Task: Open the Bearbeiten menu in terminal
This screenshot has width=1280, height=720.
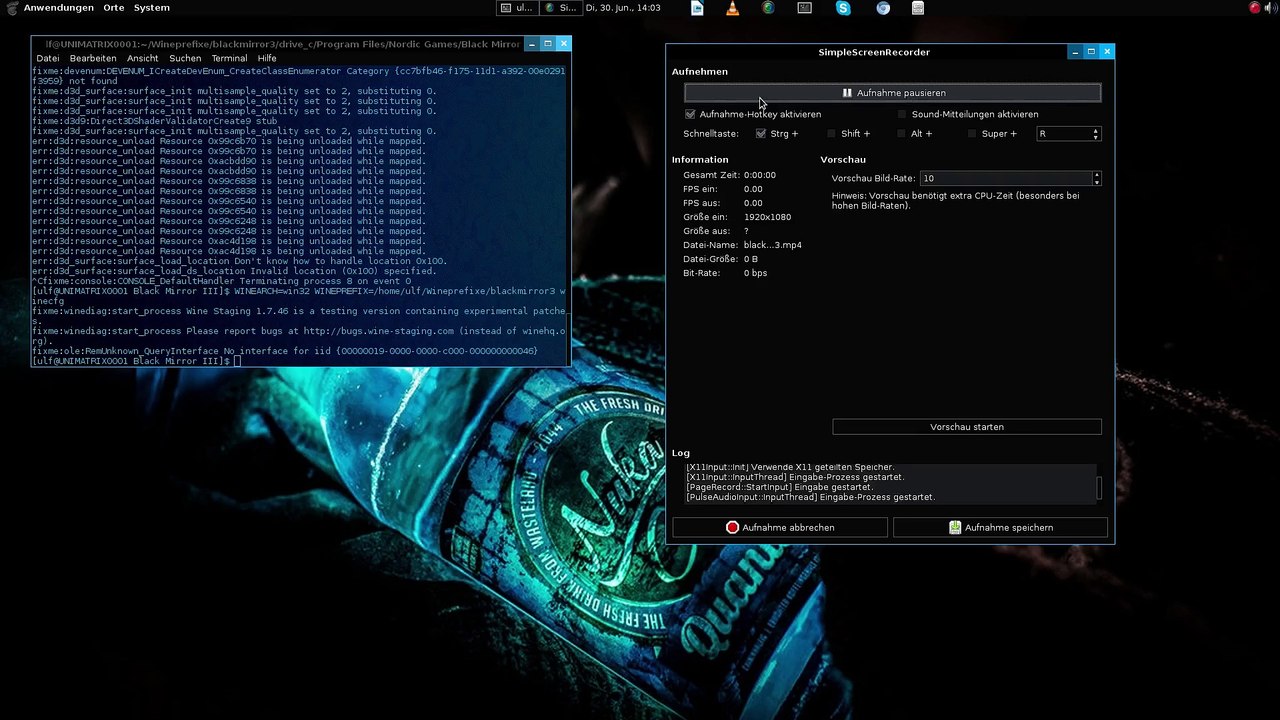Action: click(93, 58)
